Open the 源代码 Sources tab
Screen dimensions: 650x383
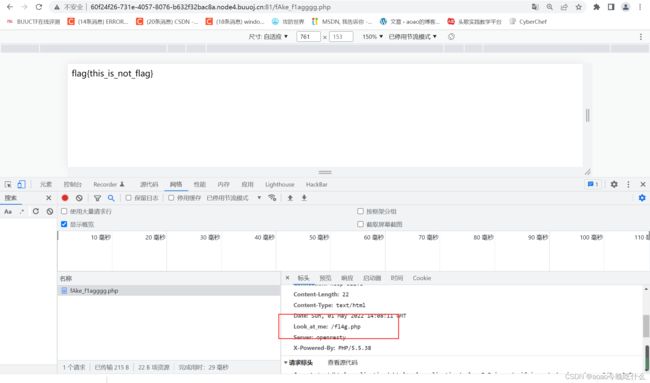(149, 184)
